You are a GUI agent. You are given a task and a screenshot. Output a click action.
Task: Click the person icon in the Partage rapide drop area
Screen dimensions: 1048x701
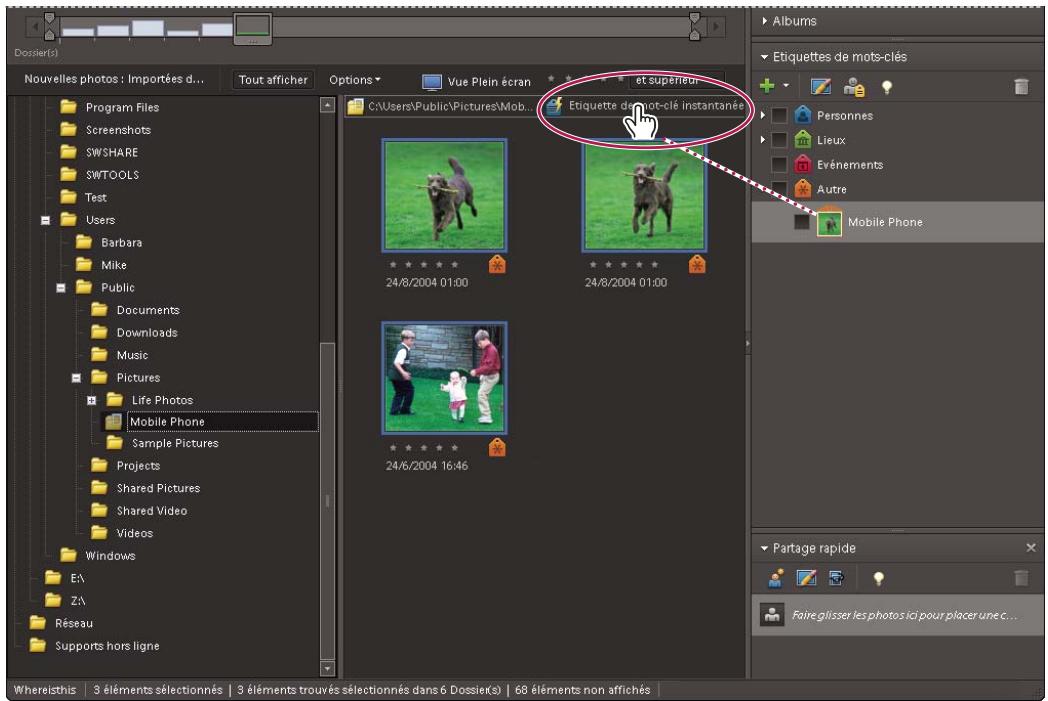point(772,615)
